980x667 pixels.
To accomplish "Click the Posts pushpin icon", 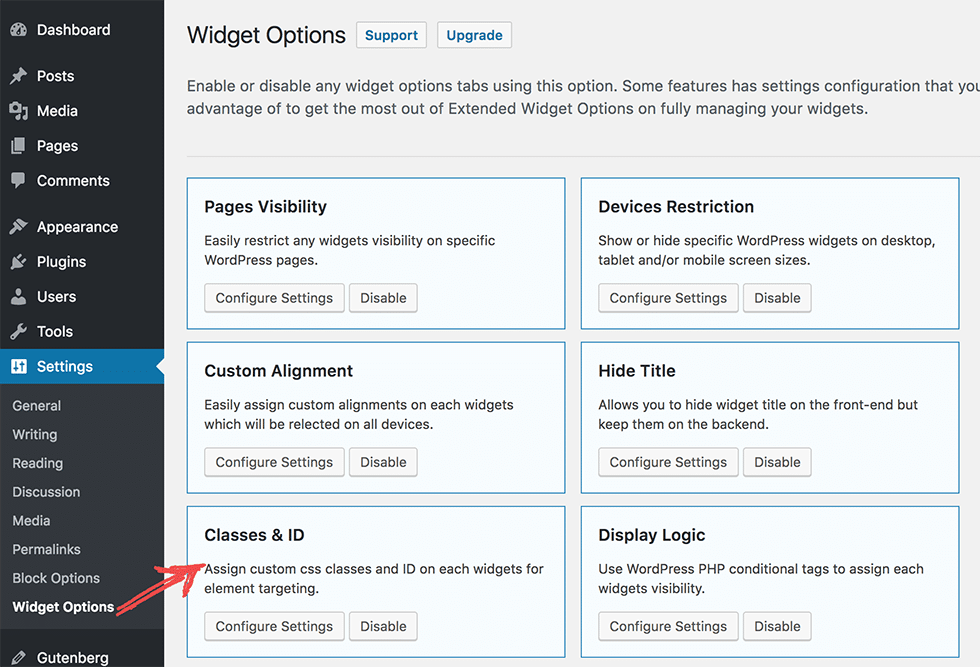I will tap(20, 75).
